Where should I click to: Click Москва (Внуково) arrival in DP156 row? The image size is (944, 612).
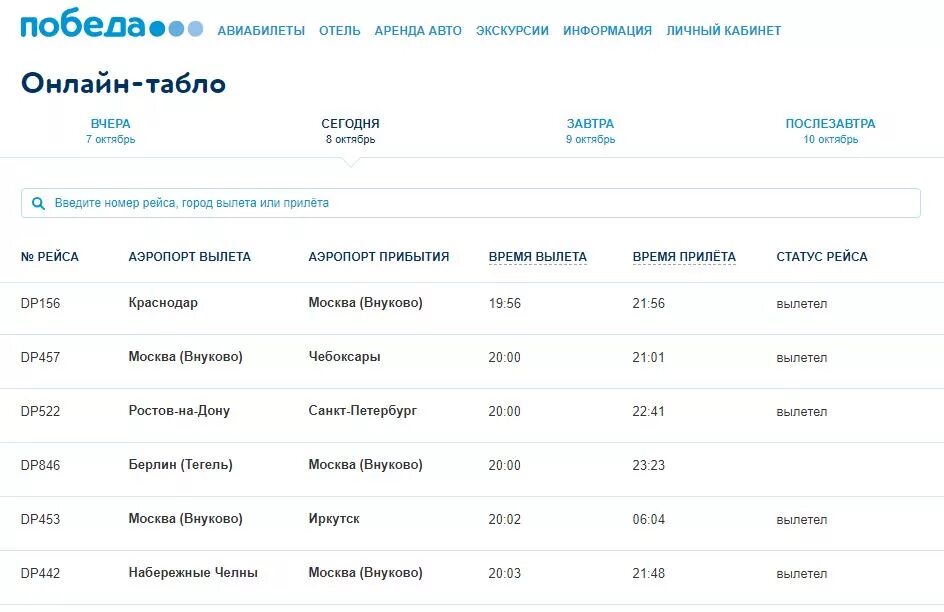pyautogui.click(x=365, y=303)
